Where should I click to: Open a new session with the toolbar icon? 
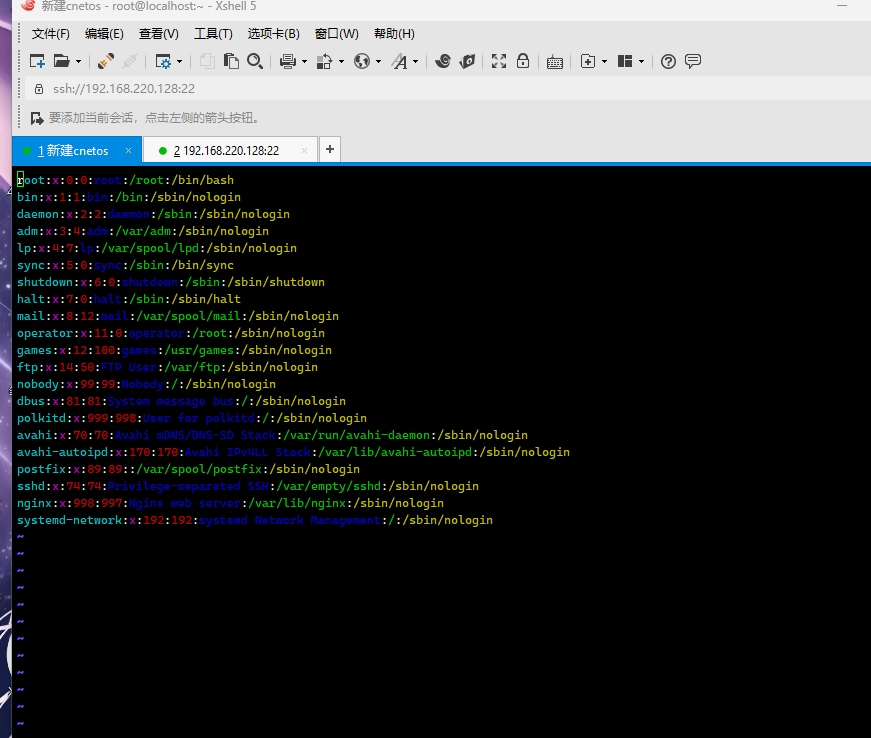[37, 61]
